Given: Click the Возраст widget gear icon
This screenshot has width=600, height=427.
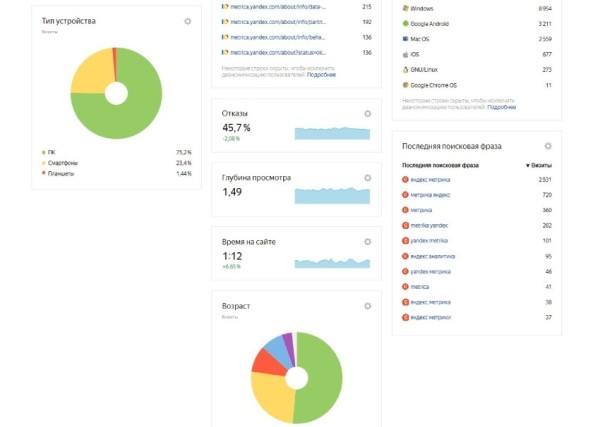Looking at the screenshot, I should point(367,306).
